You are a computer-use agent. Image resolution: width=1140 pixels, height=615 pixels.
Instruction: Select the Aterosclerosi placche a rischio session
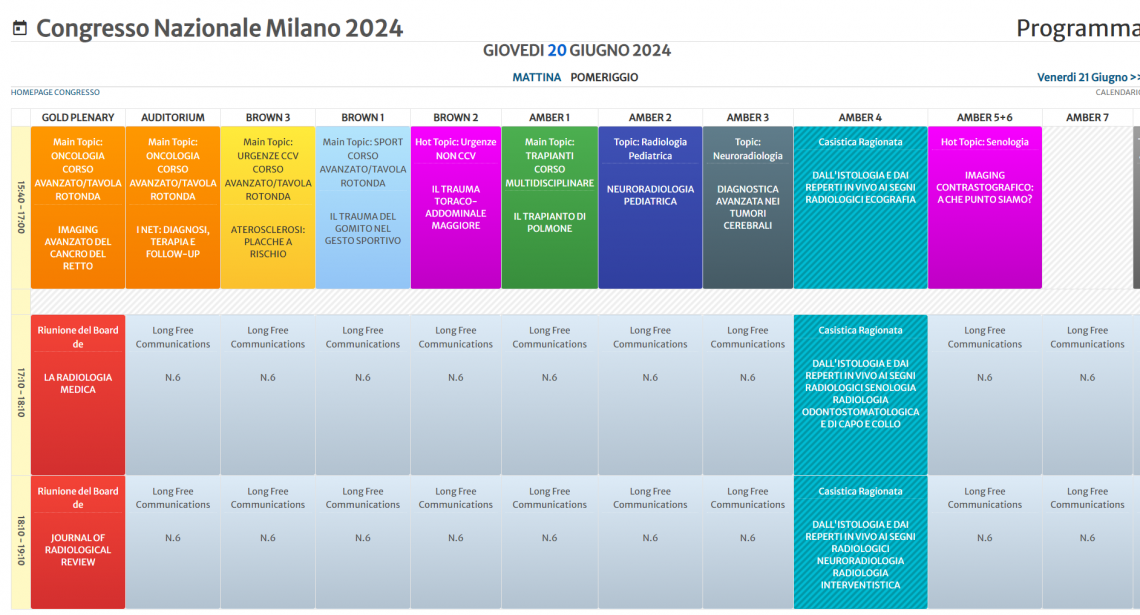(267, 241)
